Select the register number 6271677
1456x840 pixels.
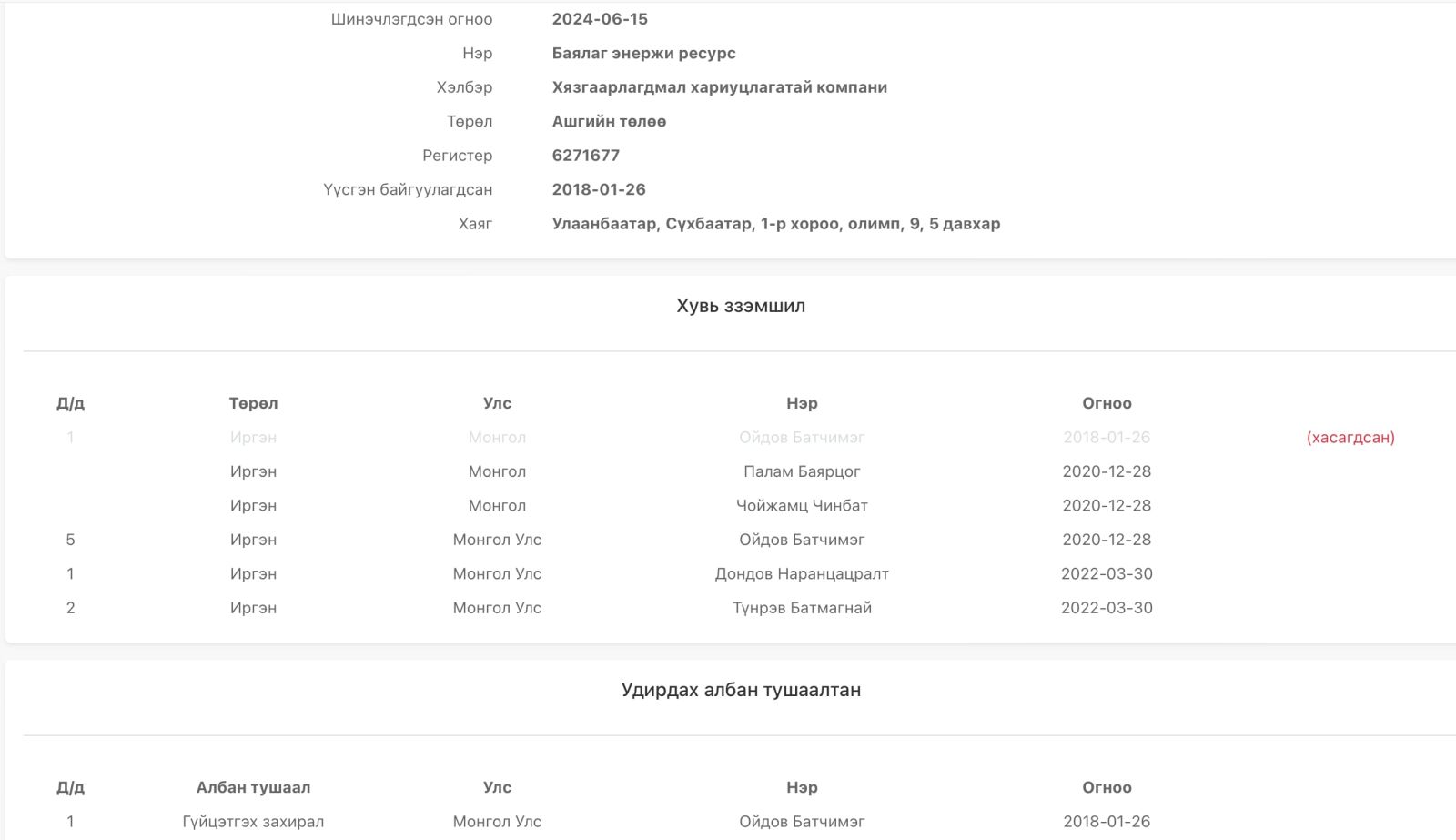(x=585, y=156)
